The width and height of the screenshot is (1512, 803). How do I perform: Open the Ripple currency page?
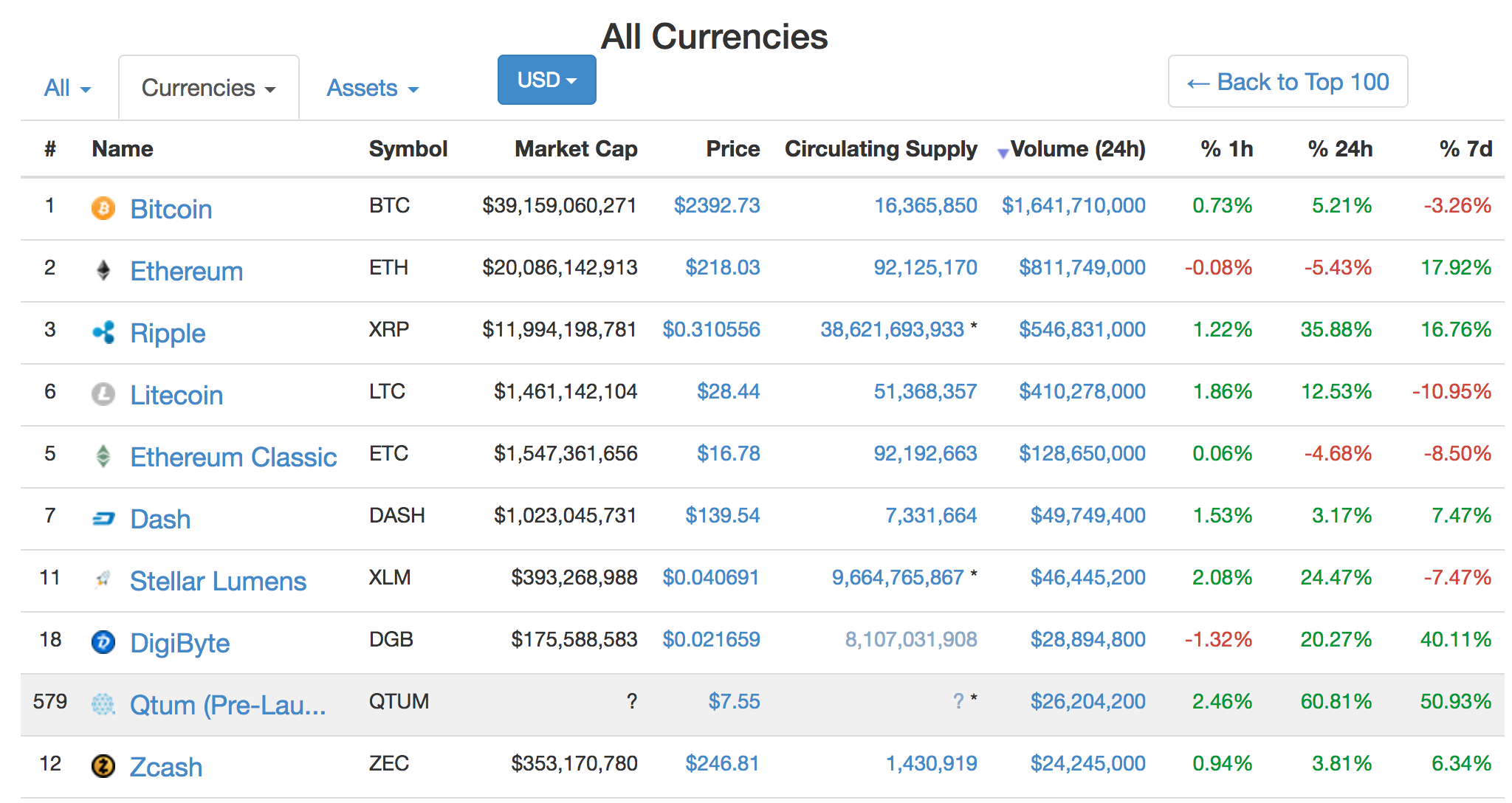point(168,334)
